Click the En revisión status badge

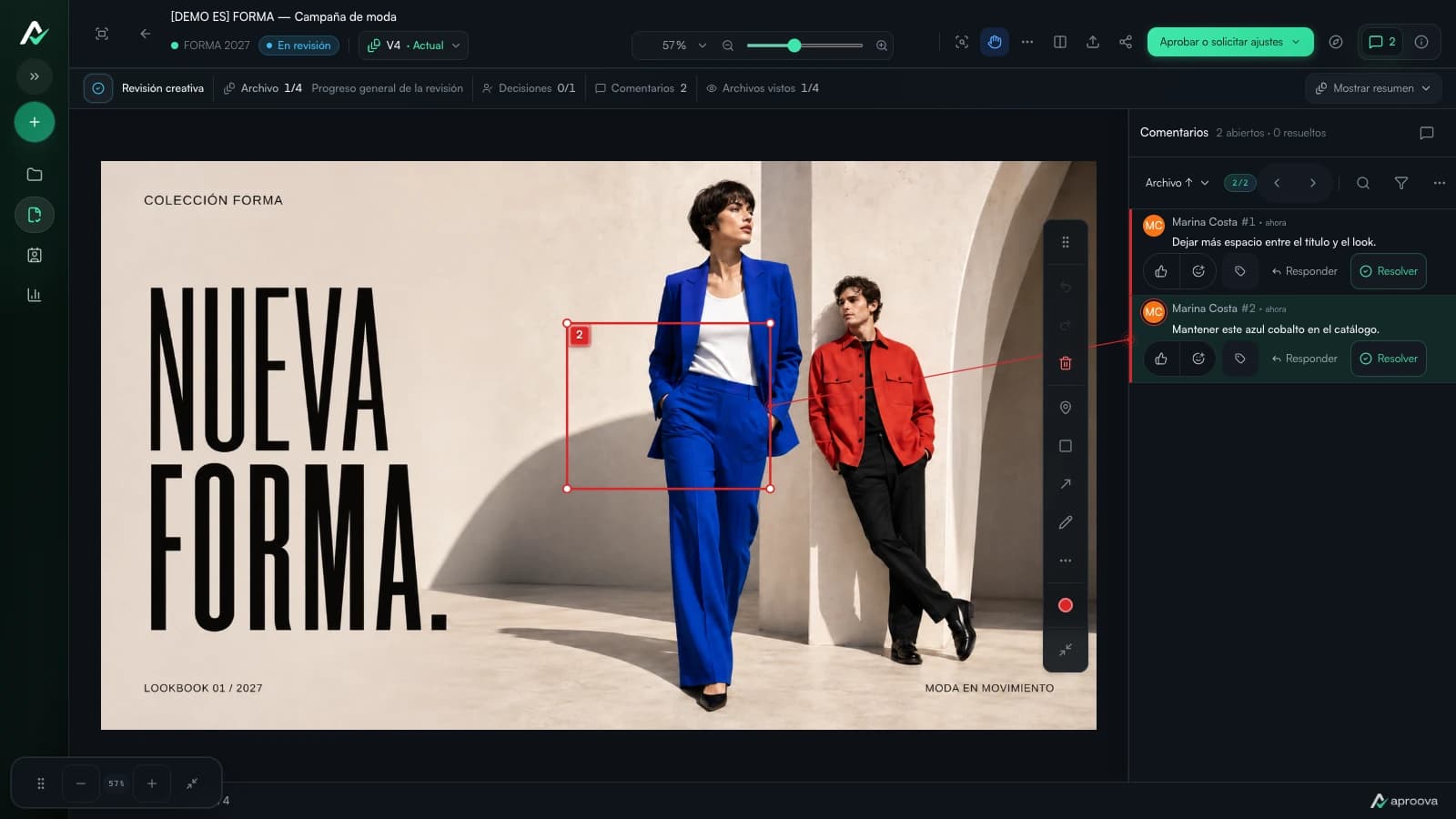tap(298, 45)
